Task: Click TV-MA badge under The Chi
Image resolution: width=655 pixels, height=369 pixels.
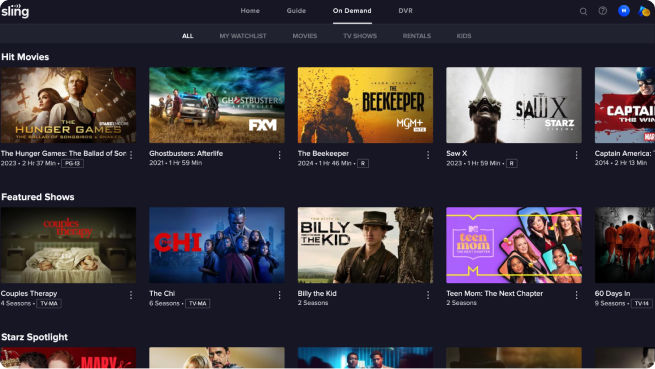Action: click(x=198, y=303)
